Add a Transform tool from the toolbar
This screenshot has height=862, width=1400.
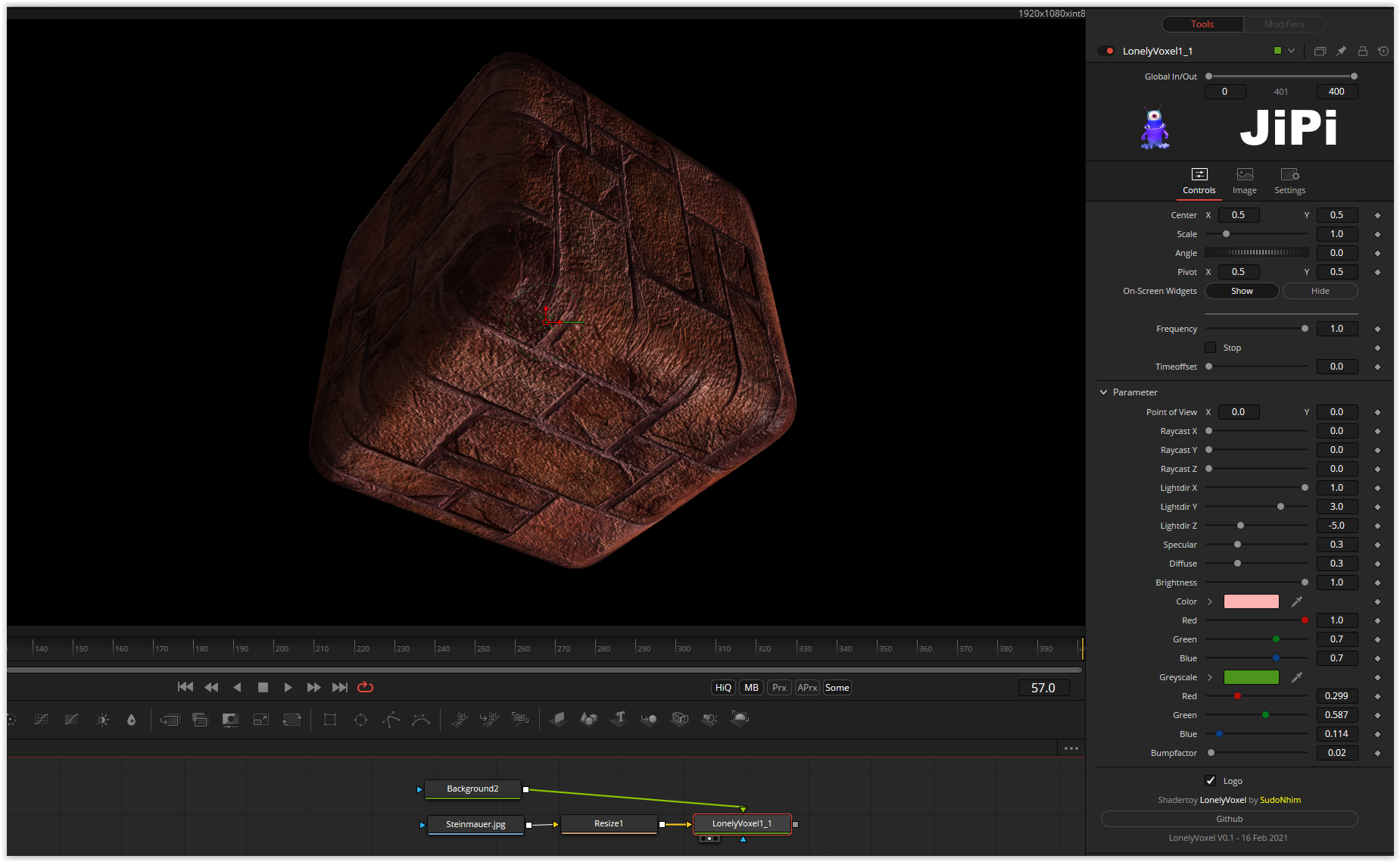coord(292,720)
